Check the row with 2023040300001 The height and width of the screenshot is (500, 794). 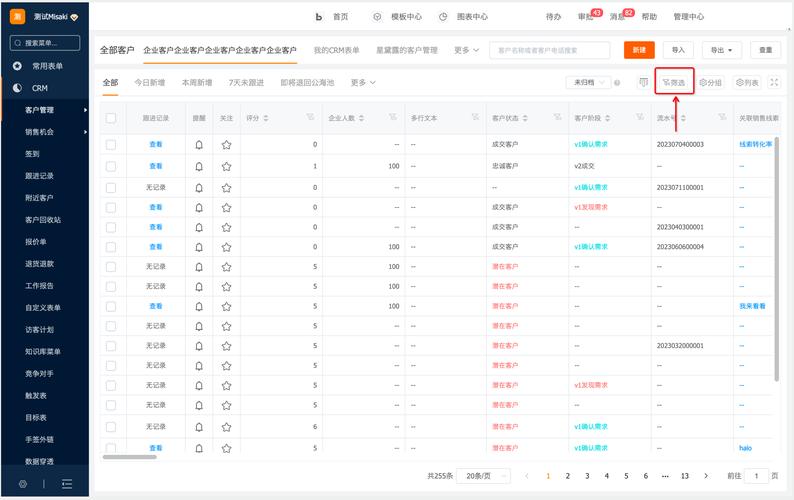tap(111, 227)
